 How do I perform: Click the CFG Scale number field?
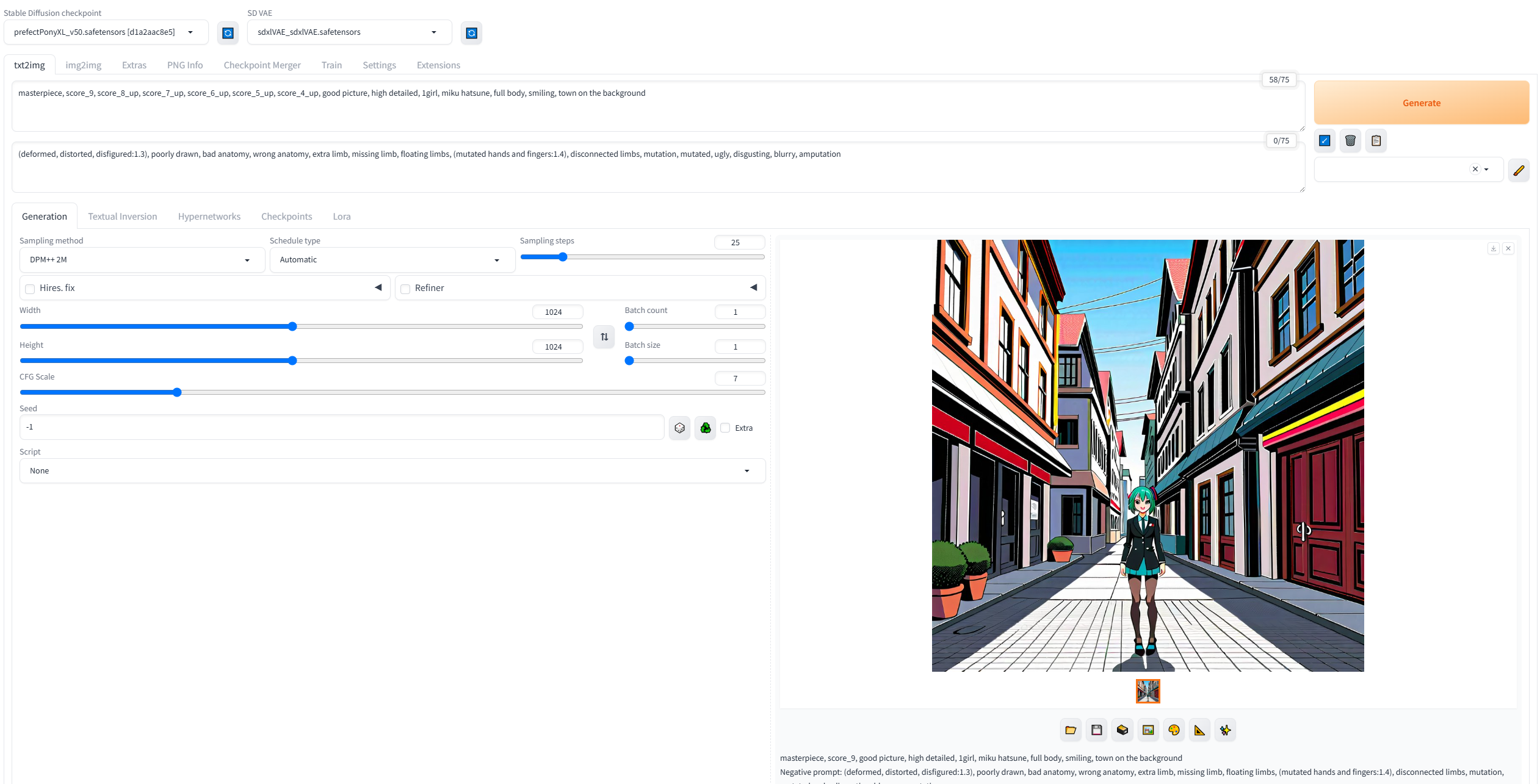pyautogui.click(x=739, y=379)
